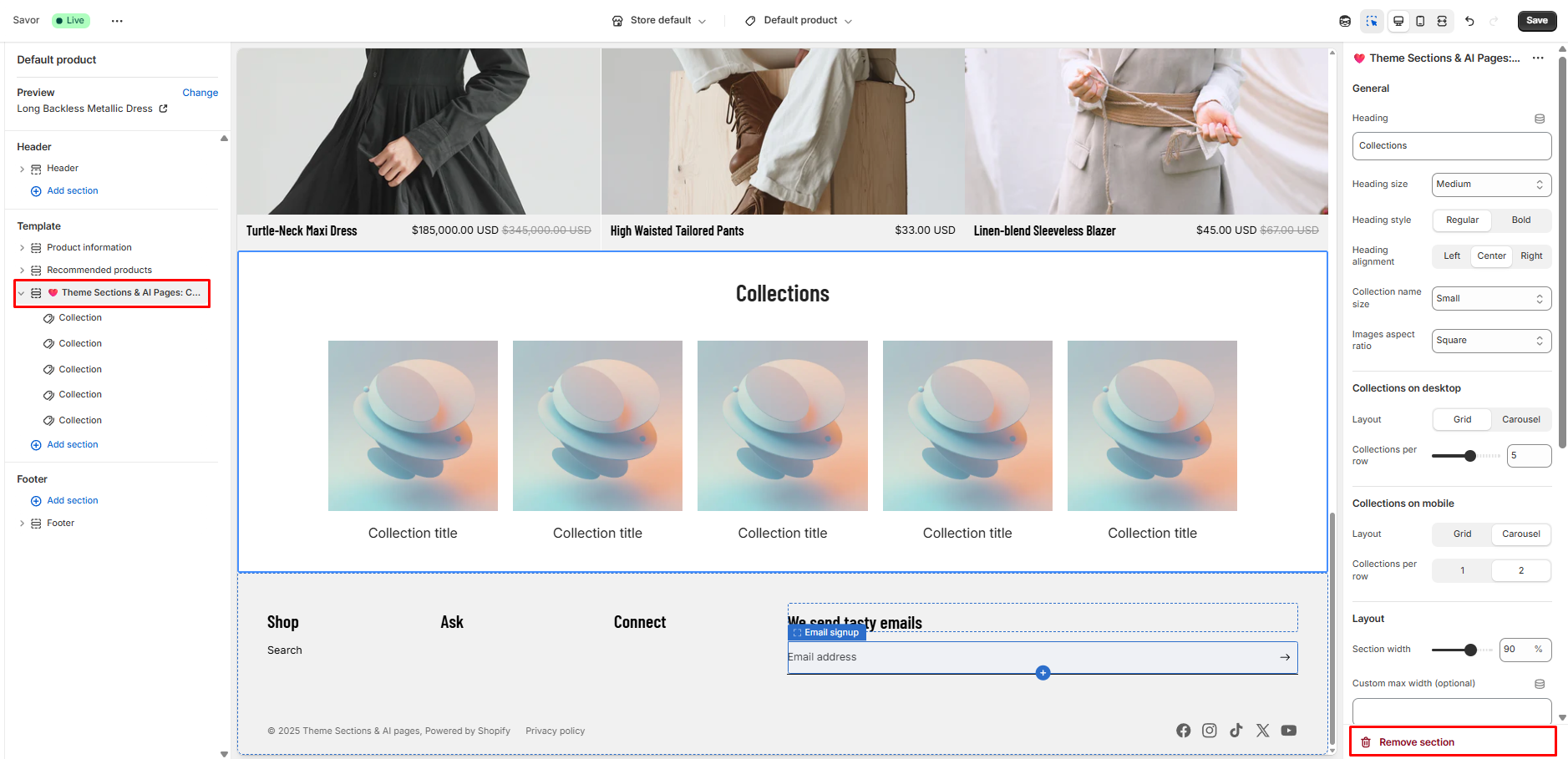This screenshot has width=1568, height=759.
Task: Click the YouTube icon in footer
Action: coord(1289,731)
